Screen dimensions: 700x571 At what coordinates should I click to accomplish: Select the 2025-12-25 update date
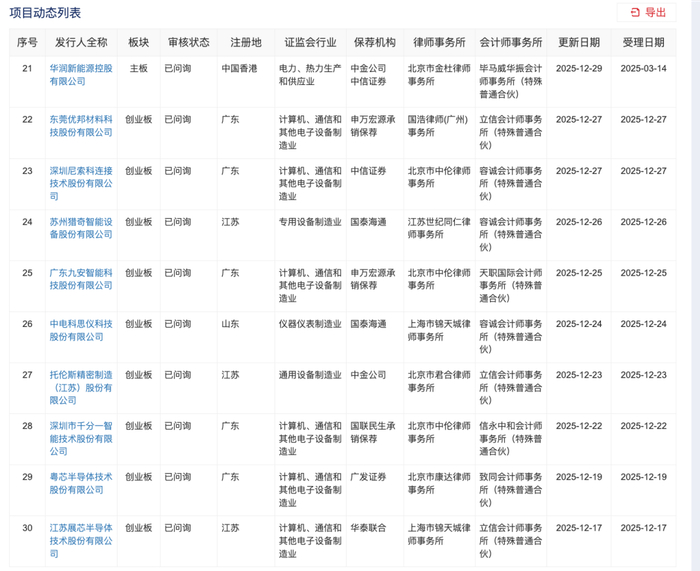pyautogui.click(x=579, y=273)
